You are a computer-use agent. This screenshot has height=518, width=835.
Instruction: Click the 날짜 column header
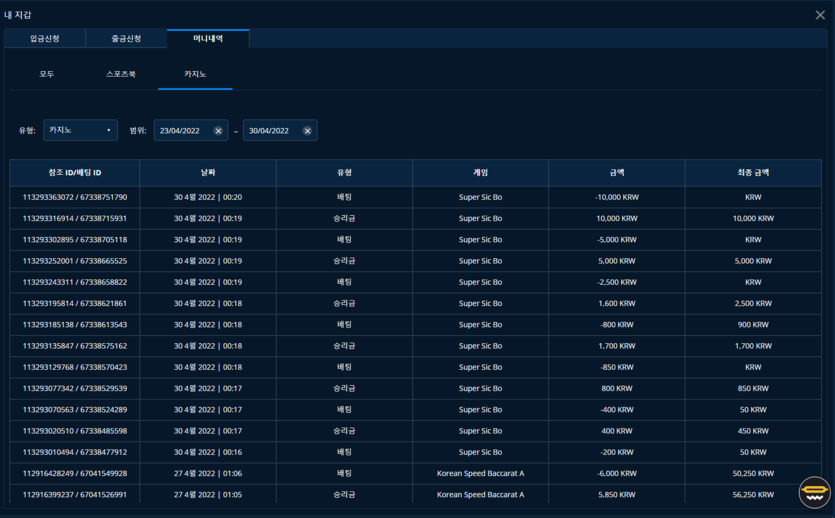click(208, 172)
